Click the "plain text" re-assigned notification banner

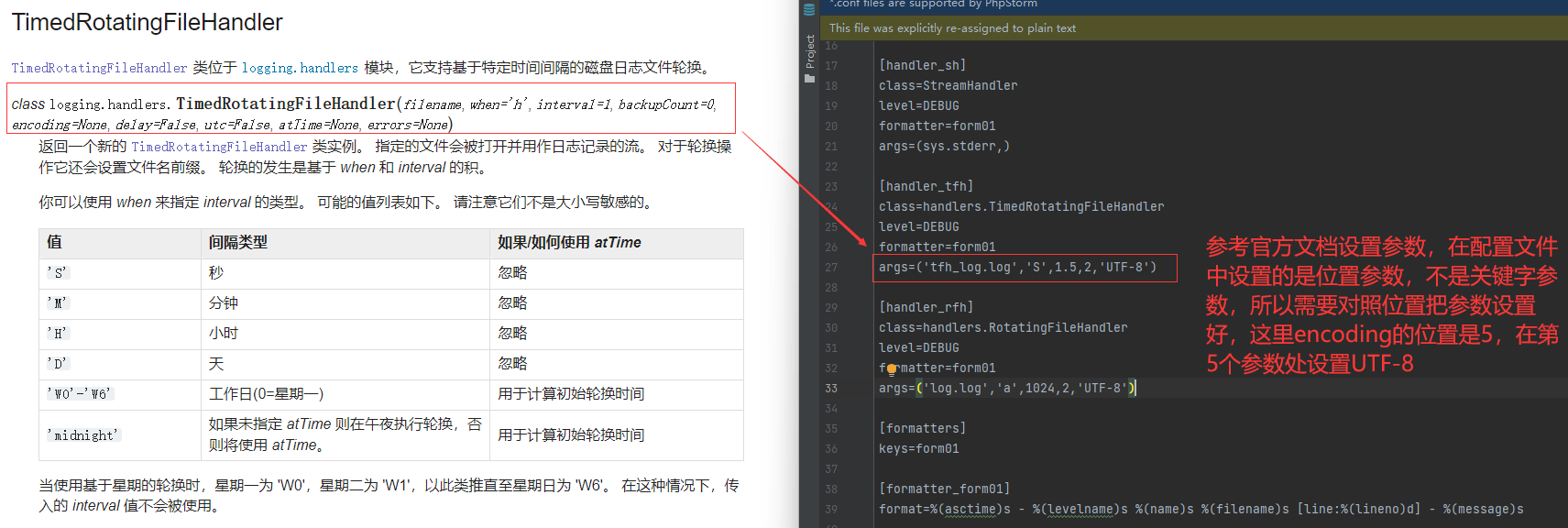coord(952,28)
